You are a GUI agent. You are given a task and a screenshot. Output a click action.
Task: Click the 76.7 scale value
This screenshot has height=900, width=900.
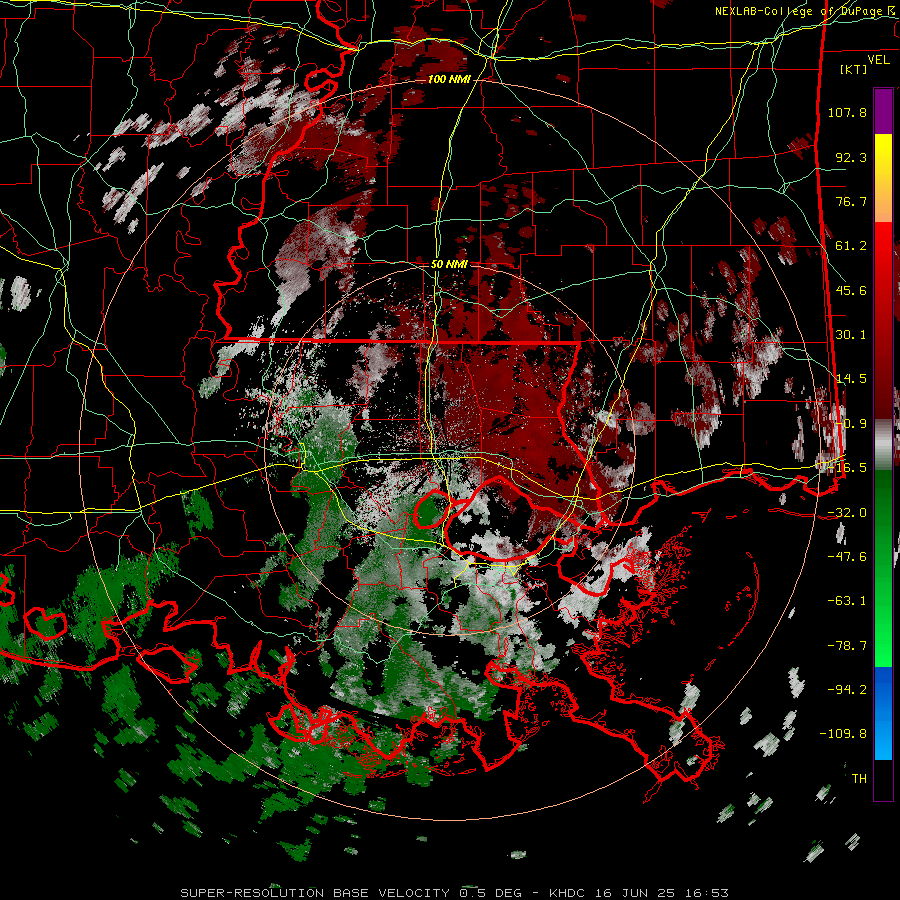coord(851,201)
